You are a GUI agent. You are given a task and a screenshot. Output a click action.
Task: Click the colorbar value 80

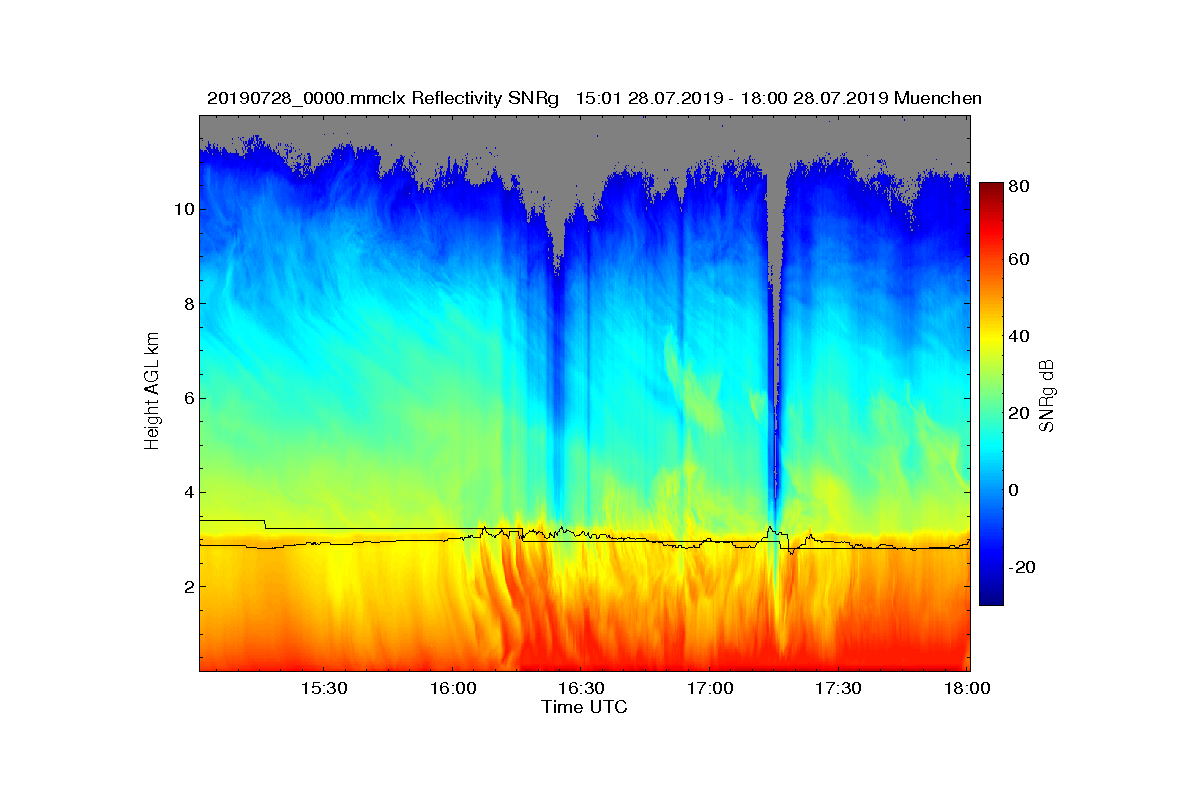click(x=1020, y=186)
